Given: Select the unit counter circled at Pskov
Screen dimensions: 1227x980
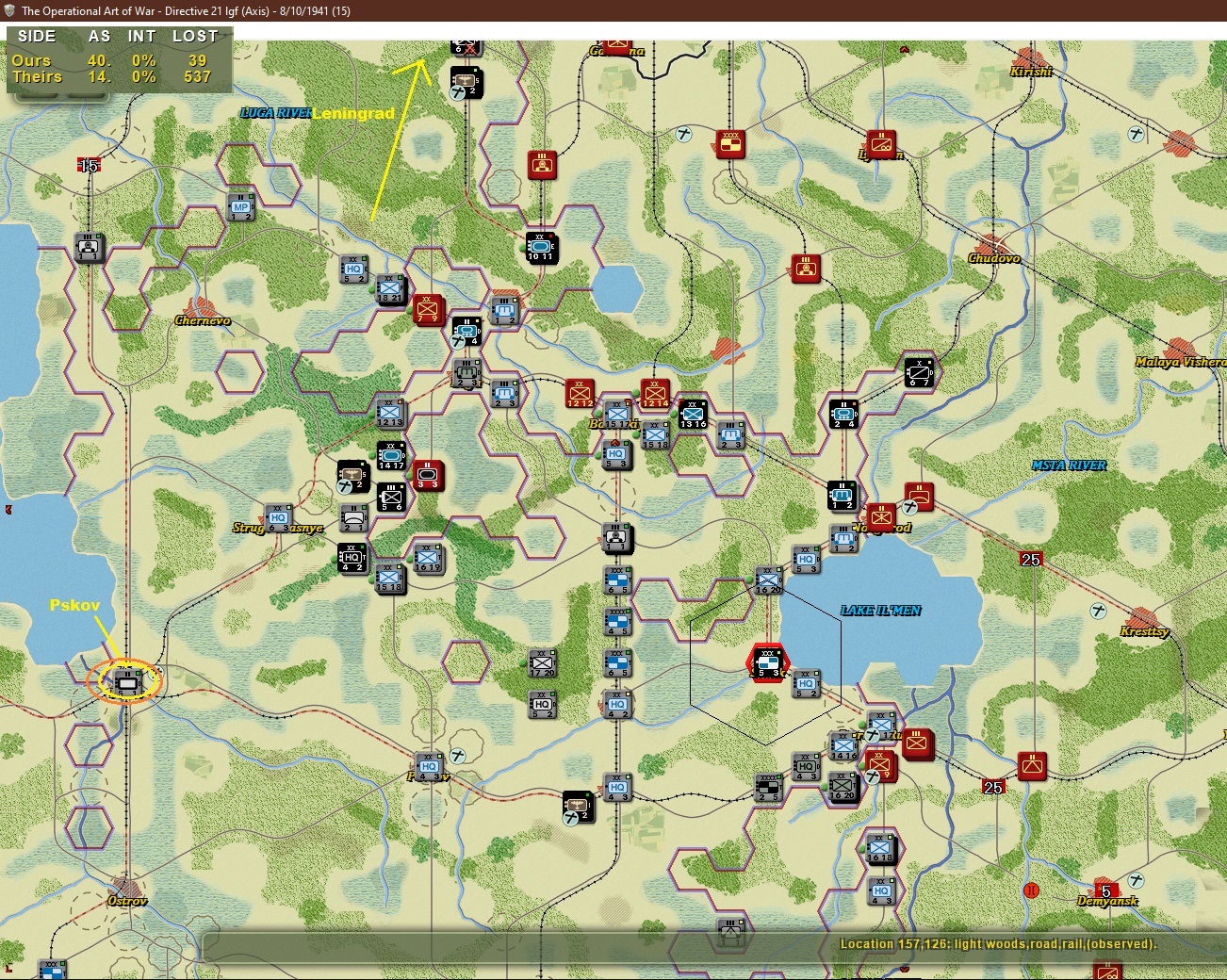Looking at the screenshot, I should [x=127, y=680].
